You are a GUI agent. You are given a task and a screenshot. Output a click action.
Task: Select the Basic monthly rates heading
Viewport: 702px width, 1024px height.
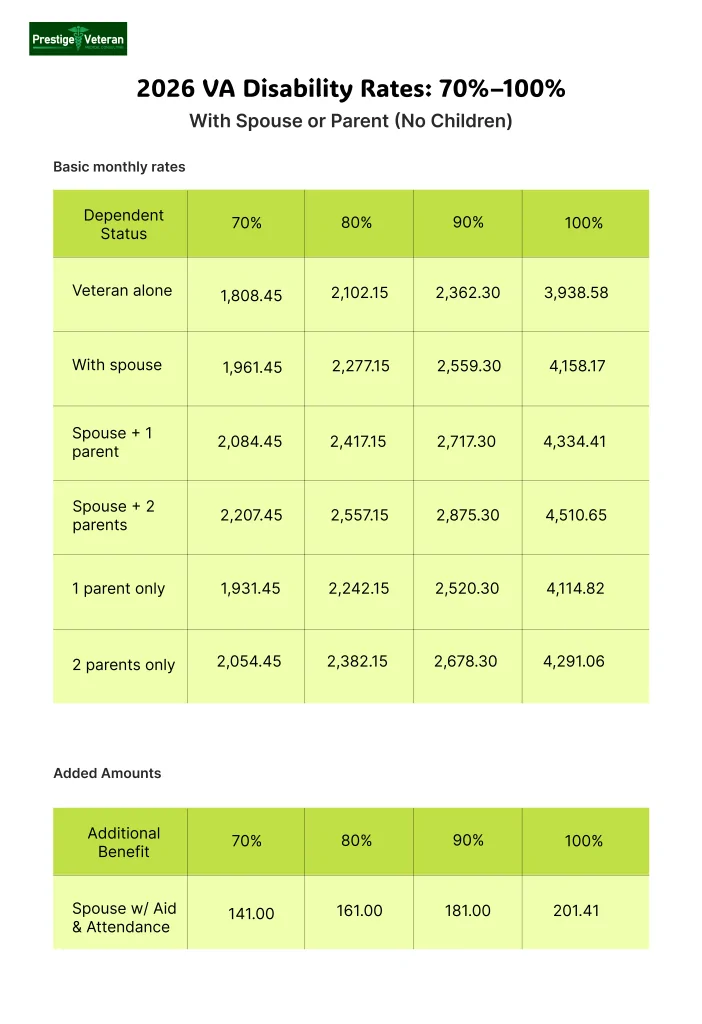click(x=119, y=167)
